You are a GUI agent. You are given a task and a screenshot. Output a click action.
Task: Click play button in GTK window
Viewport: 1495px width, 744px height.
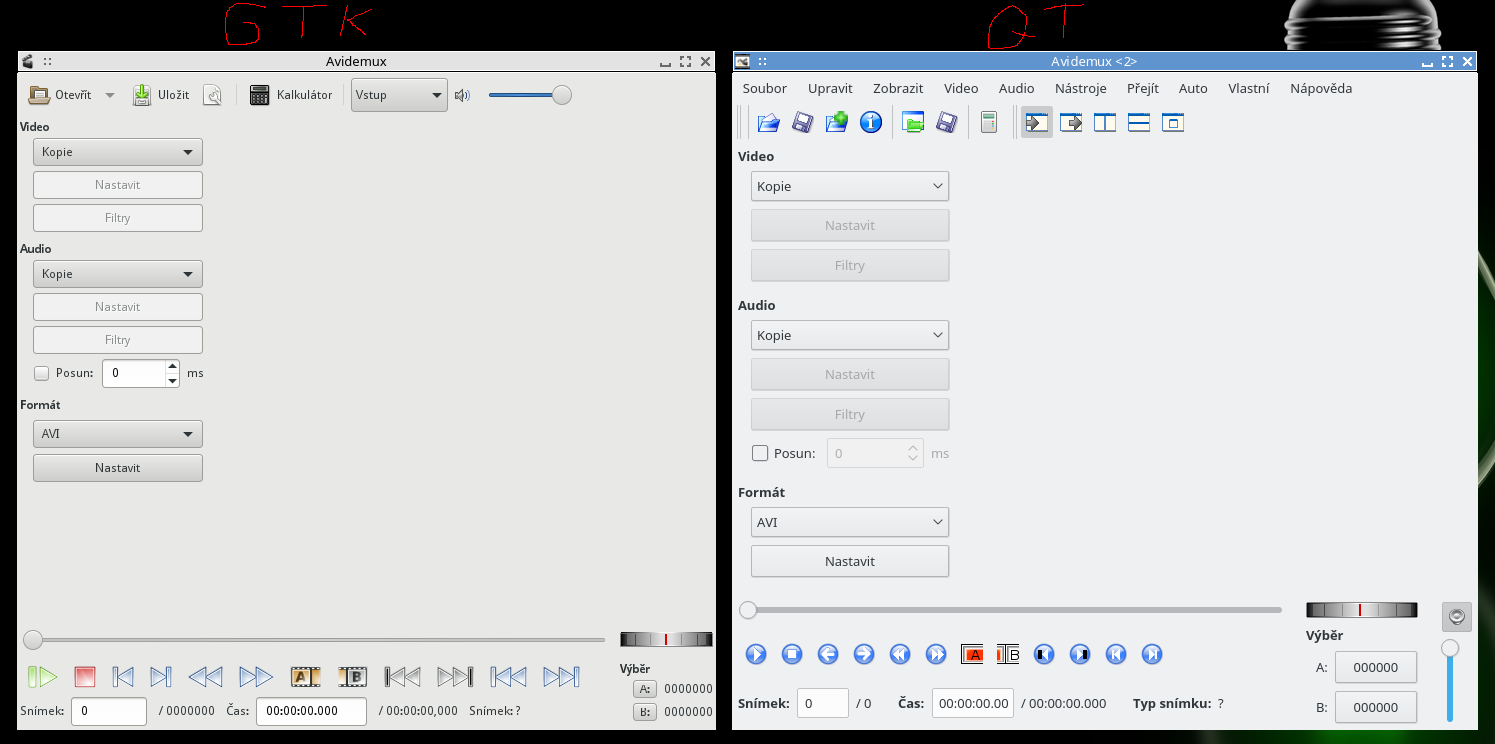point(42,677)
